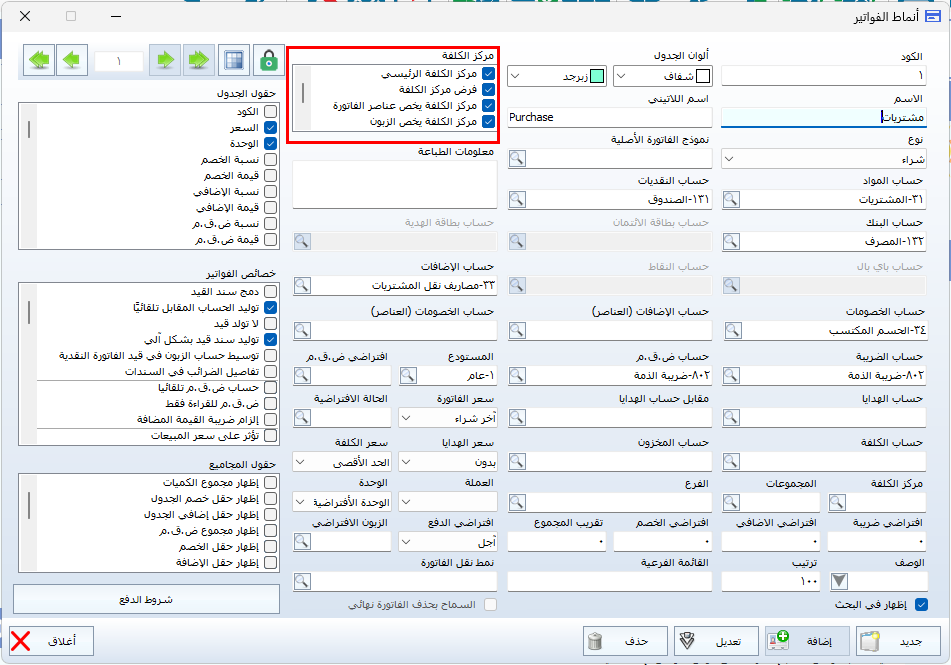Jump to the last record using the double right arrow
This screenshot has width=951, height=665.
[199, 60]
